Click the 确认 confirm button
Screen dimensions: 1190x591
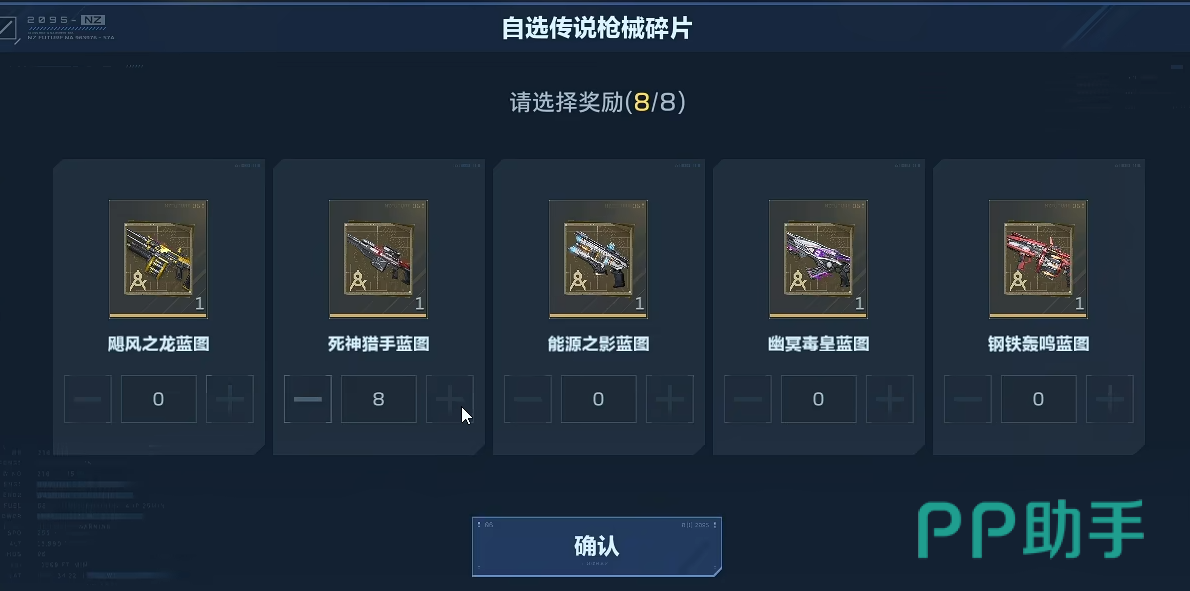pyautogui.click(x=597, y=546)
